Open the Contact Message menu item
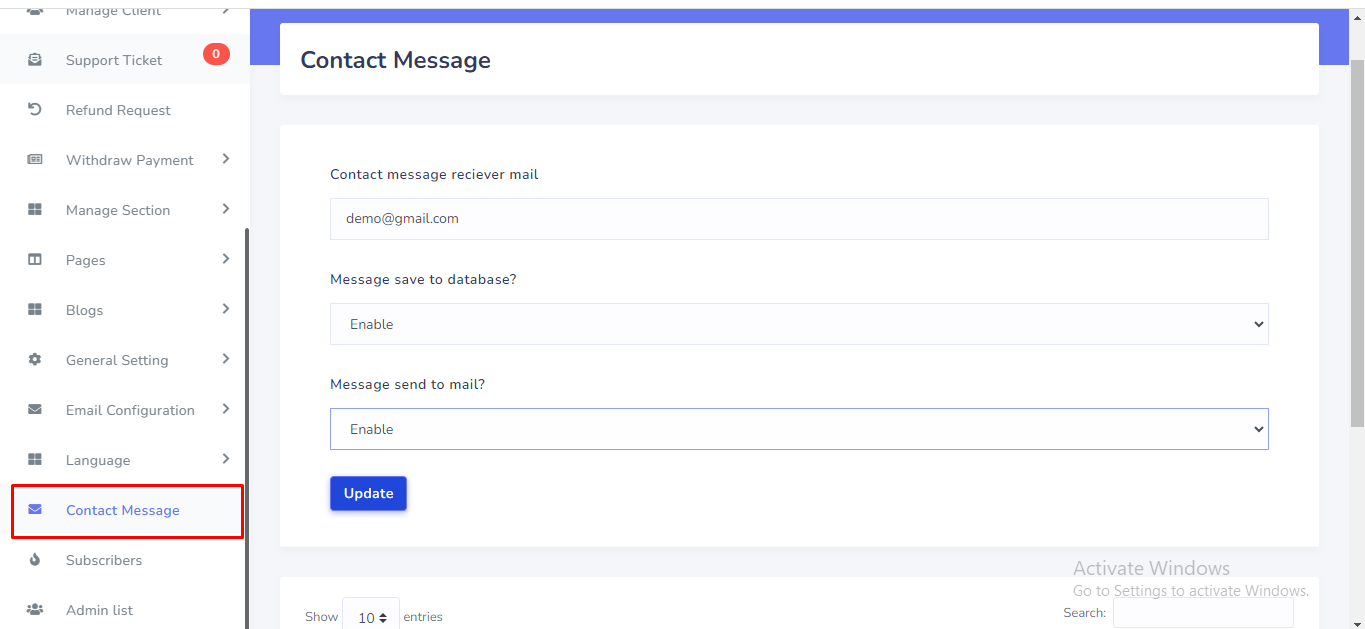 [x=123, y=510]
